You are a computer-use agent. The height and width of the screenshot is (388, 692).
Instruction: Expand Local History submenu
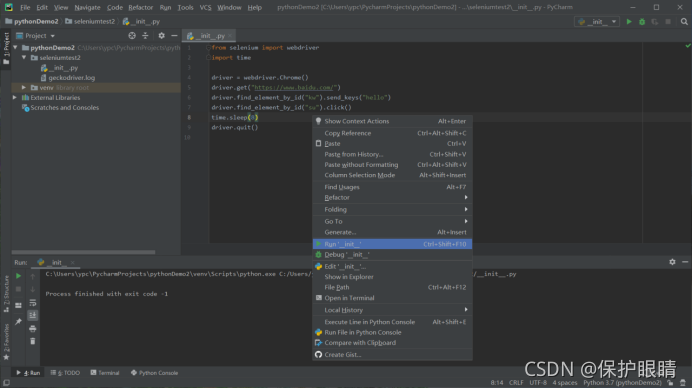[392, 310]
